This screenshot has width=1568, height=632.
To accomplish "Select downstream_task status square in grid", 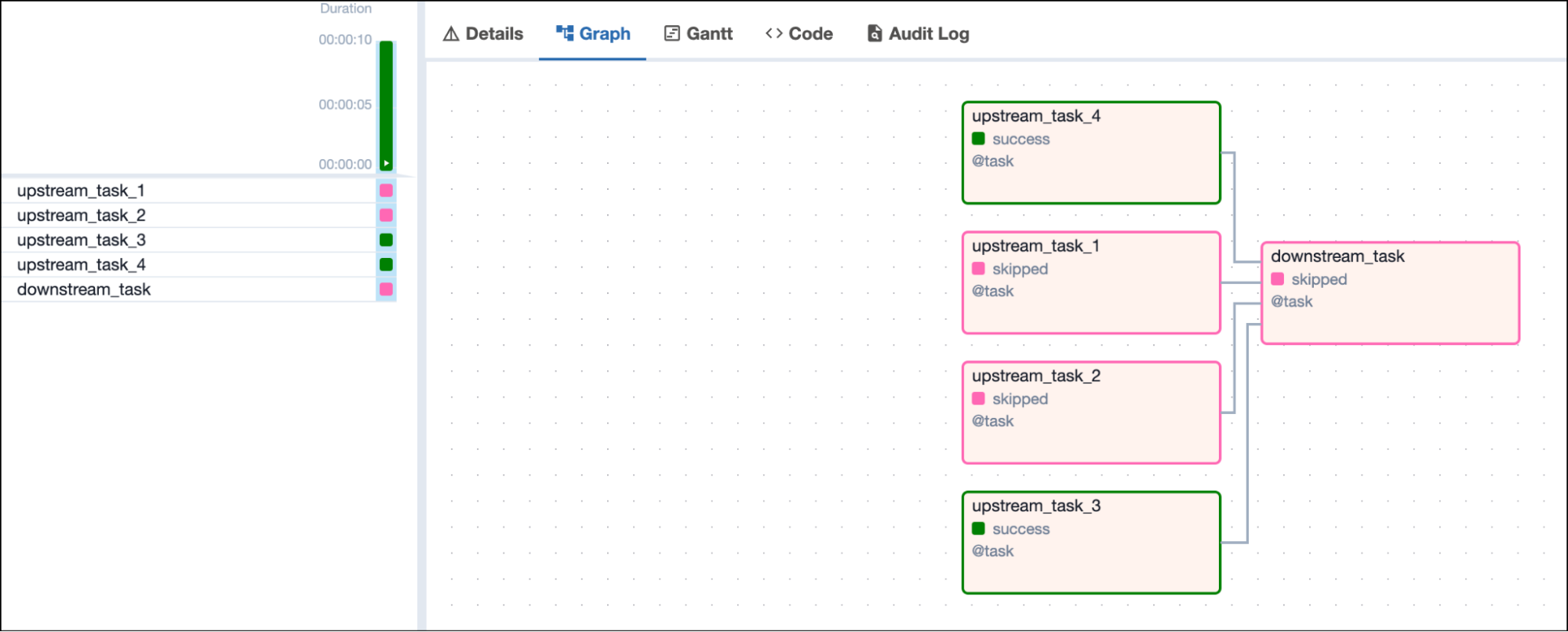I will point(386,289).
